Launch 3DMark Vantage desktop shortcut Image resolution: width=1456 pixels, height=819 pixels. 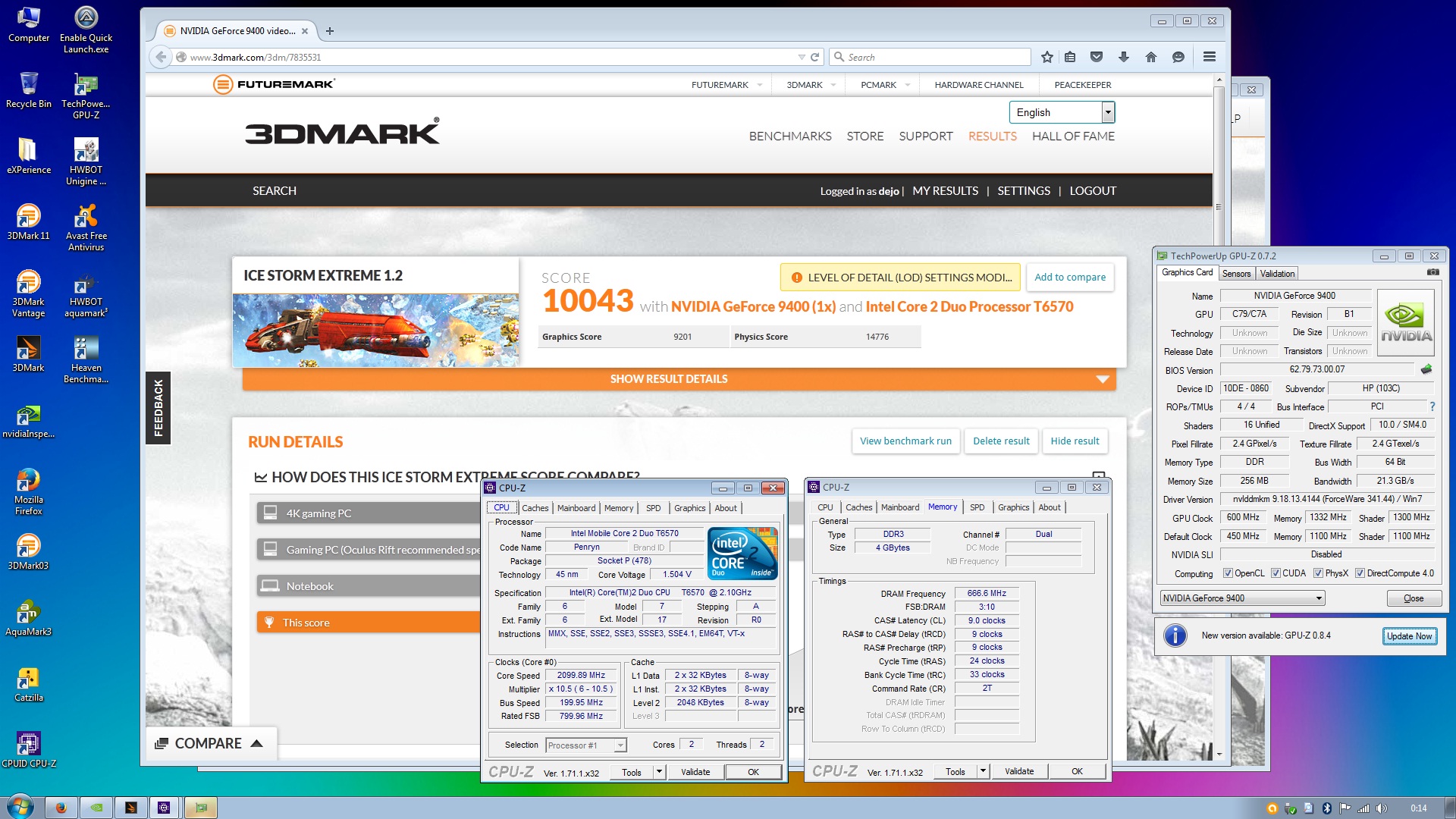tap(29, 293)
